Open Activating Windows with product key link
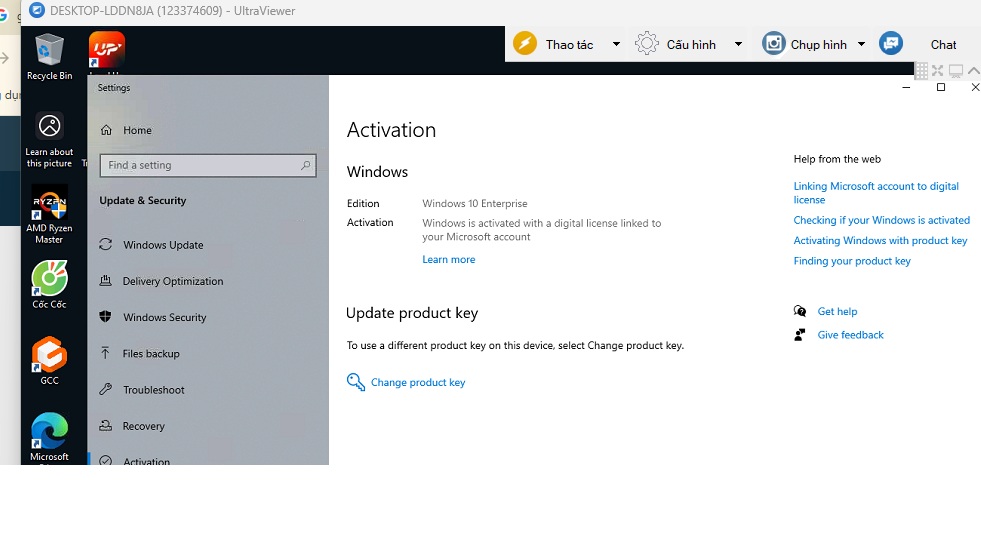This screenshot has width=981, height=540. coord(880,240)
